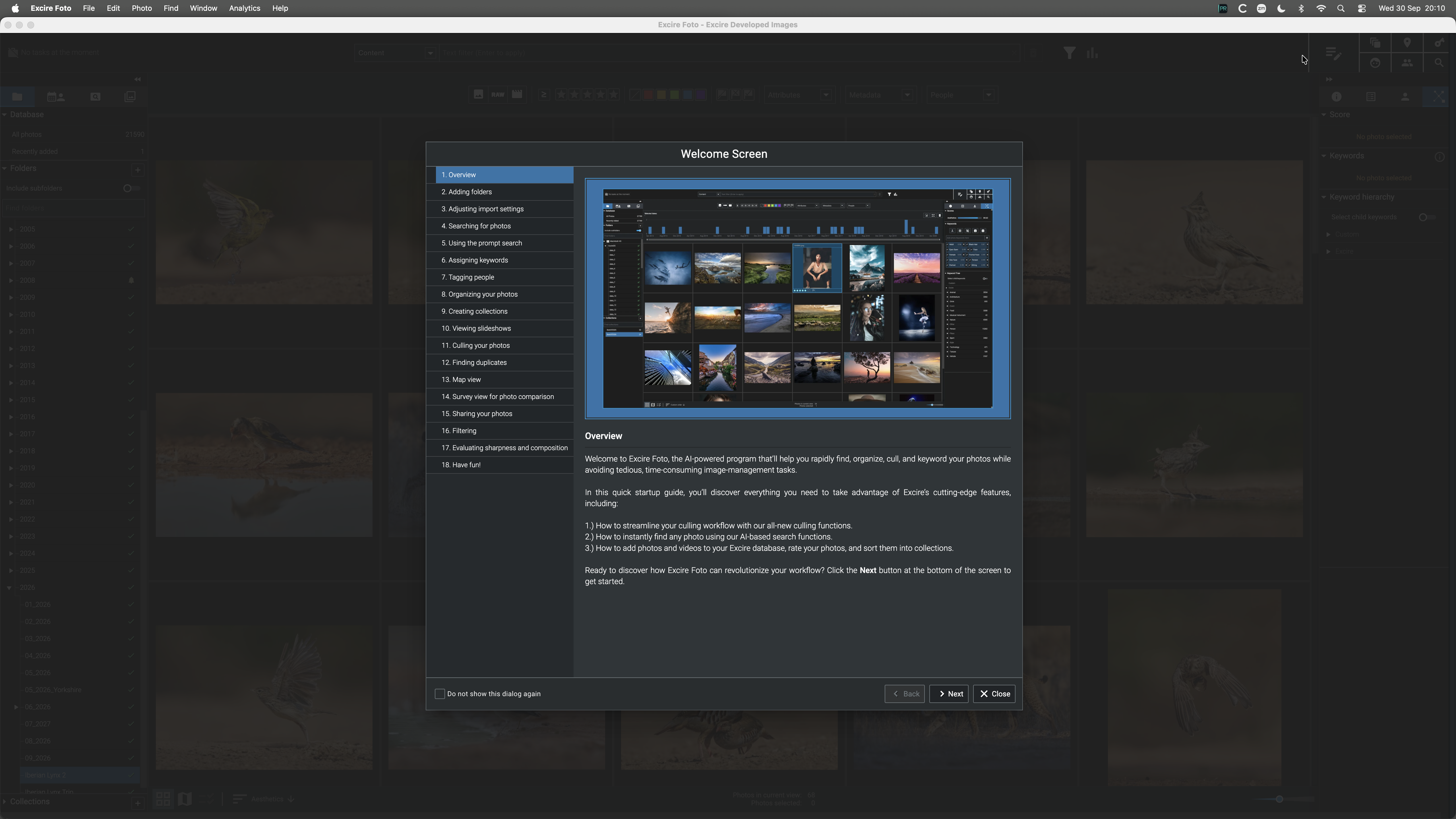Collapse the Database section
This screenshot has height=819, width=1456.
coord(5,115)
